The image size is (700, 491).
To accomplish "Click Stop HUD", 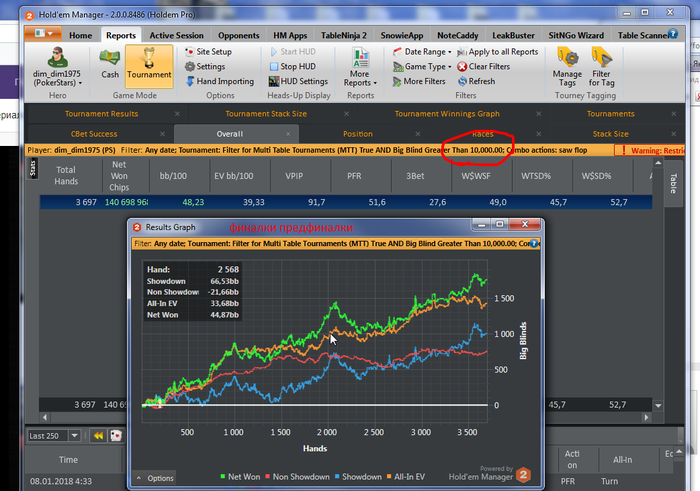I will click(293, 67).
